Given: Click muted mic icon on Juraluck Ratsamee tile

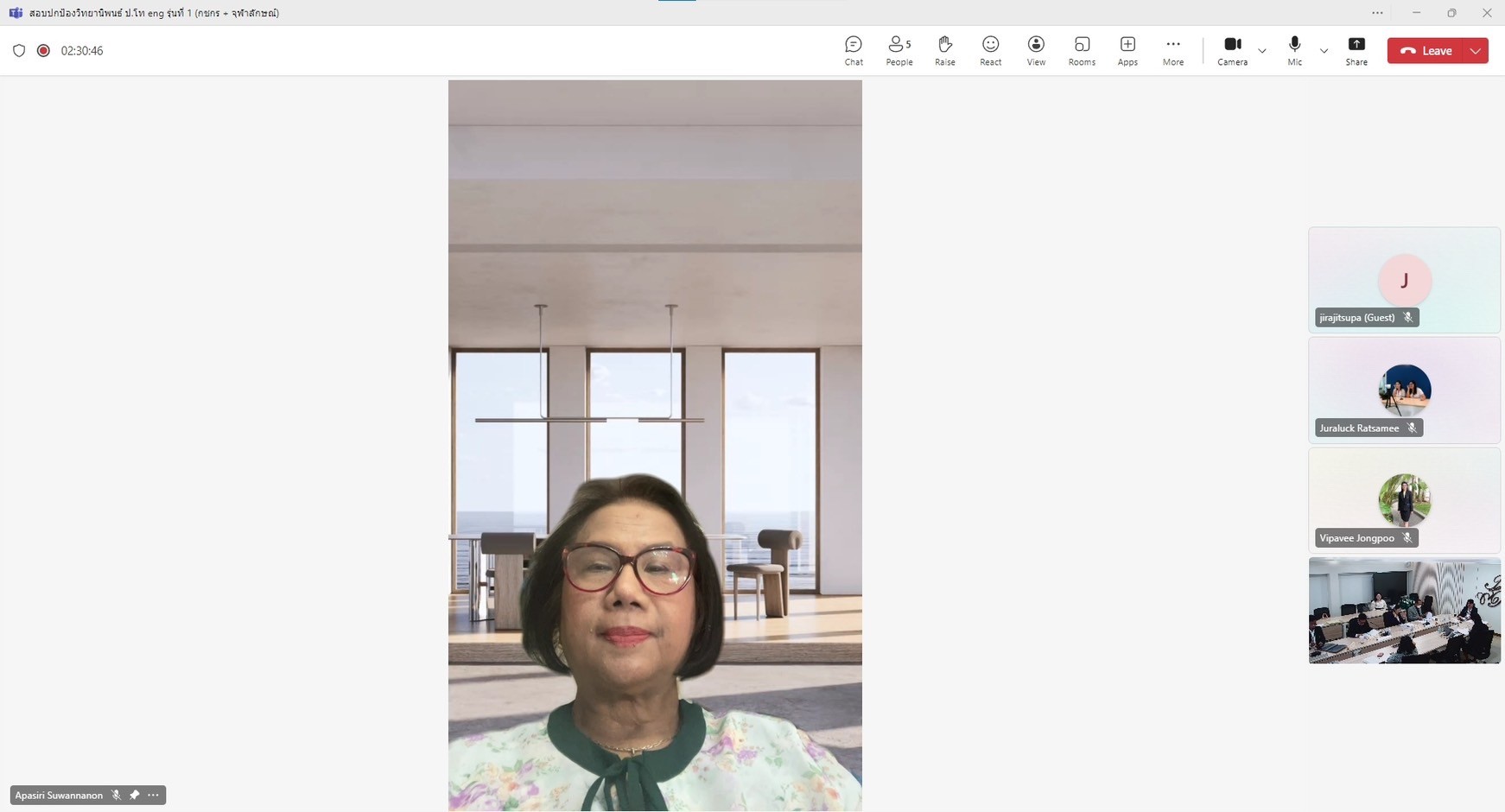Looking at the screenshot, I should point(1413,428).
